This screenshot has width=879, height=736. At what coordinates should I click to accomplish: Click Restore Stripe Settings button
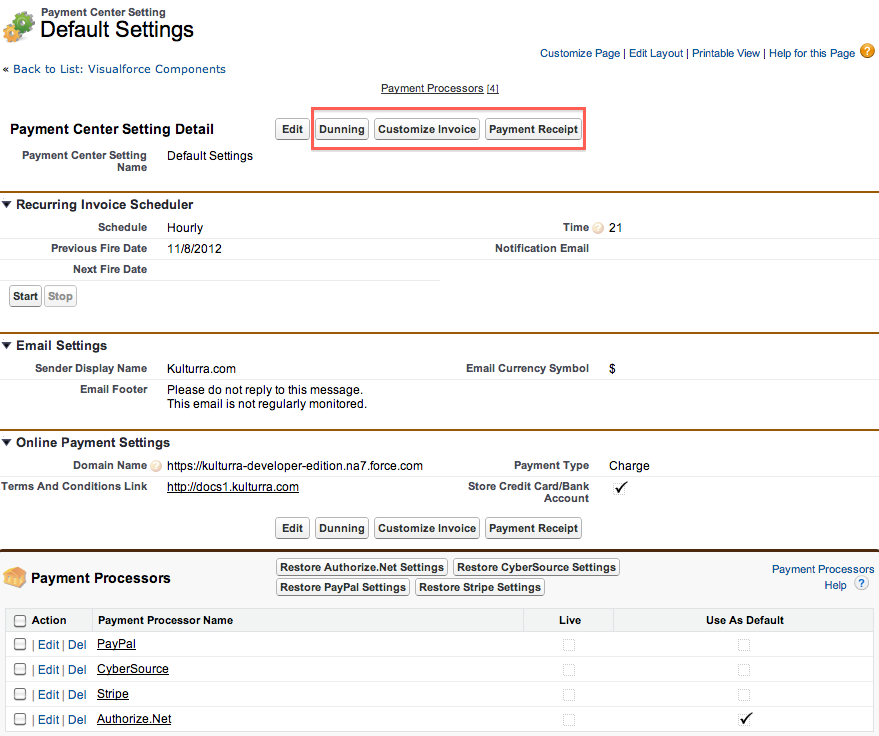480,587
